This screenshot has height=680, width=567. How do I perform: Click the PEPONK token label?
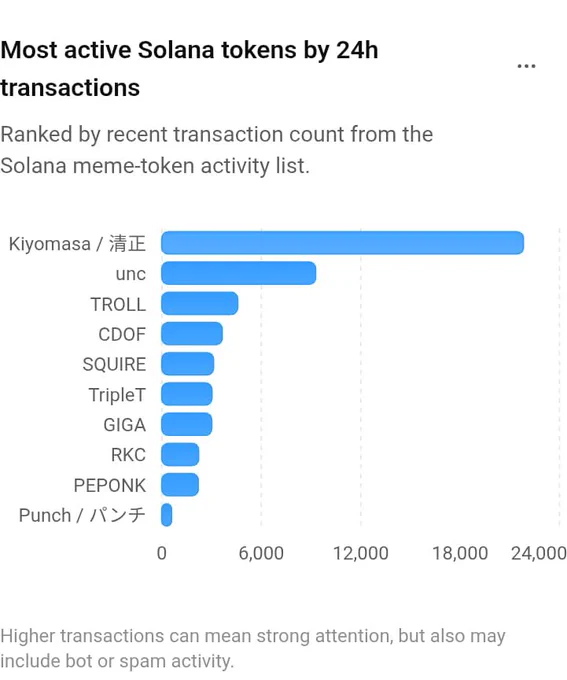(x=110, y=485)
